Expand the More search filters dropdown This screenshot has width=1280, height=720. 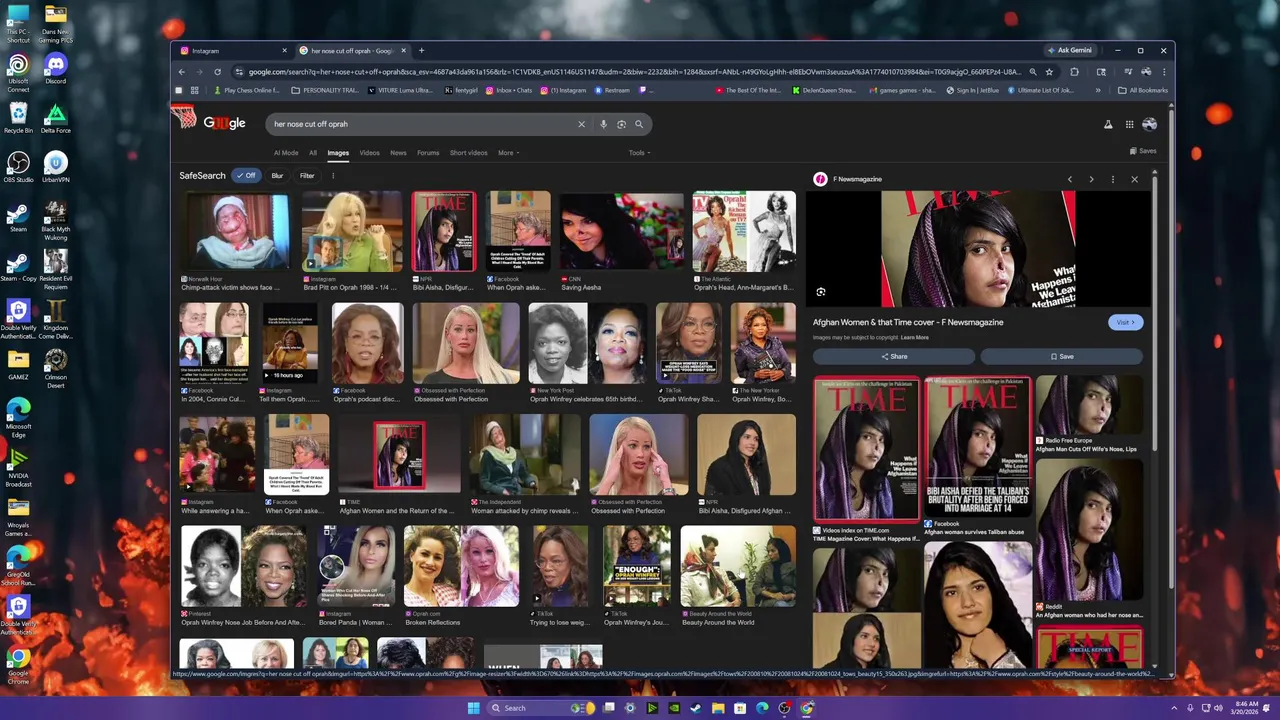tap(508, 153)
